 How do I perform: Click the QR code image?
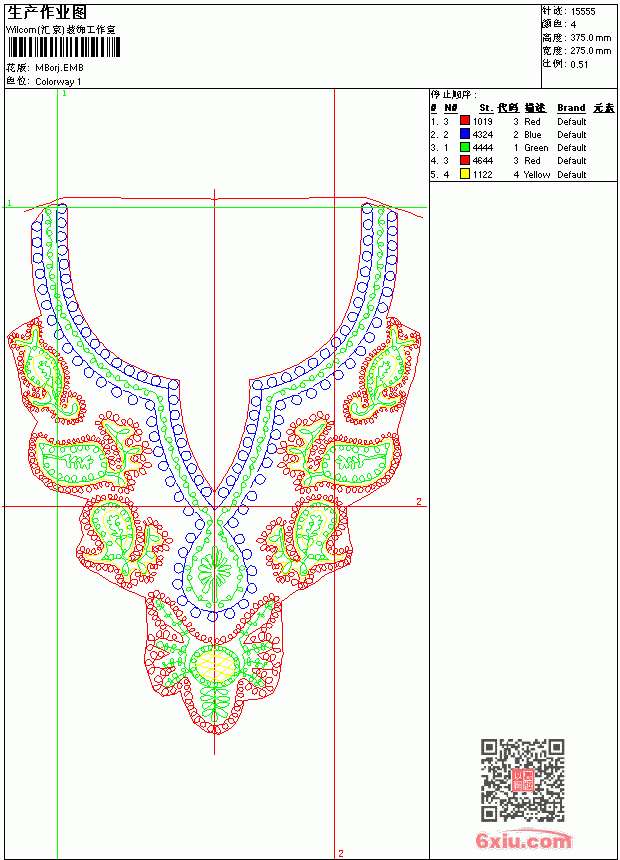pos(522,780)
